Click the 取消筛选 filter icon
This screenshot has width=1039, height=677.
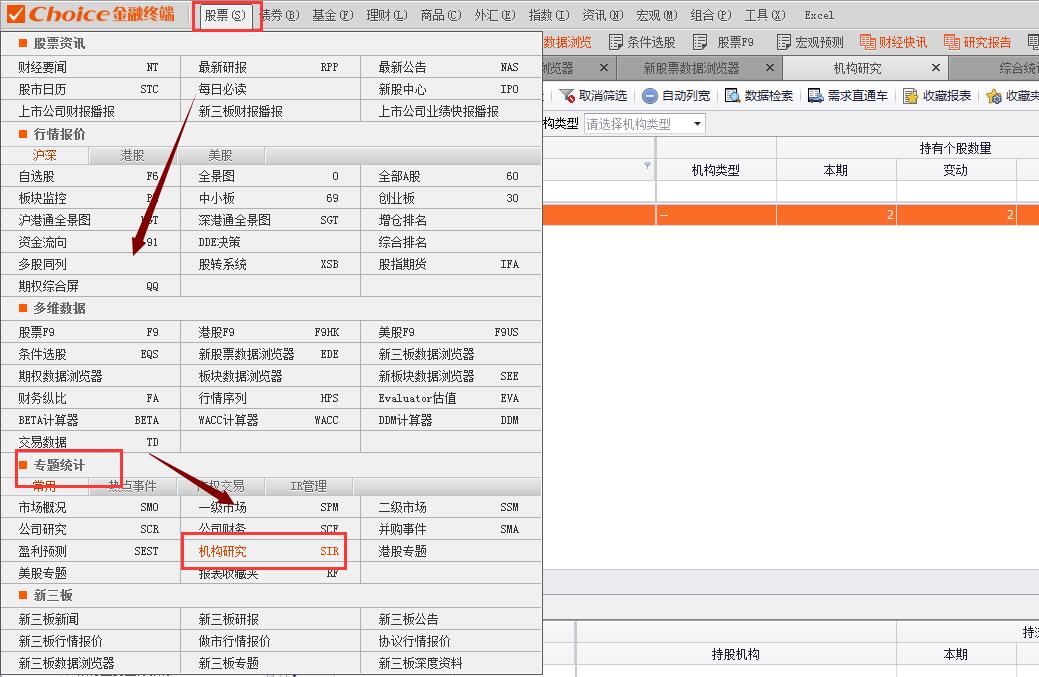coord(567,96)
